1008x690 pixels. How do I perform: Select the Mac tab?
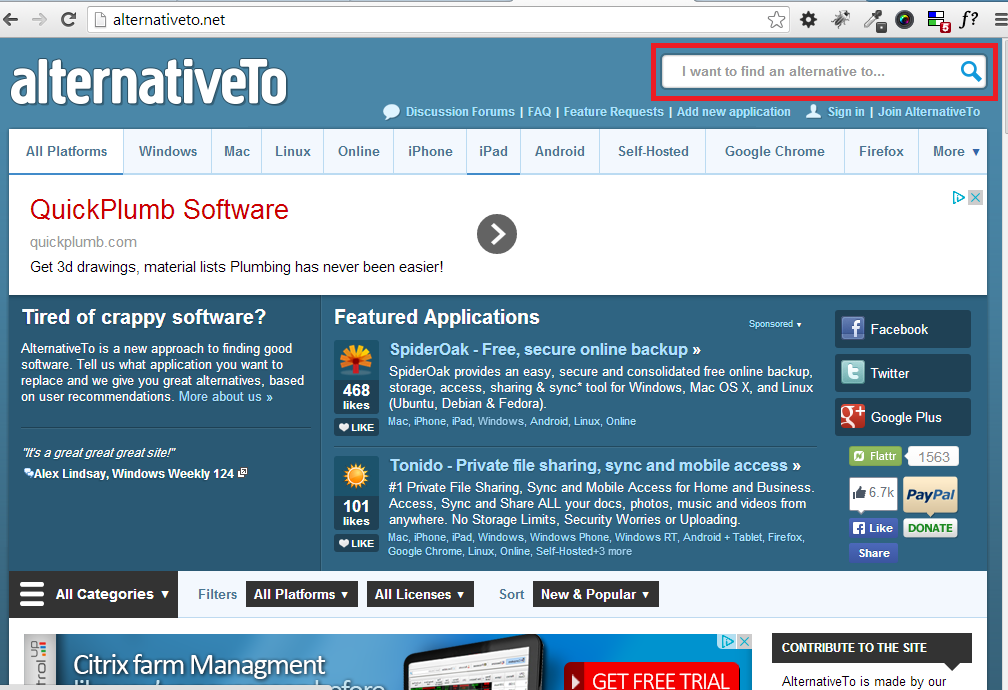[237, 152]
